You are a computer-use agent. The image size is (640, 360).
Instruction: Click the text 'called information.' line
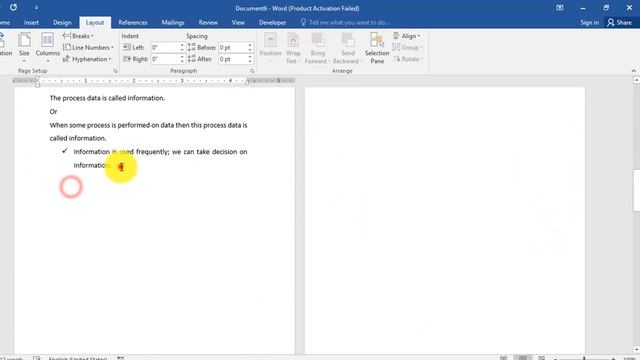[x=78, y=138]
